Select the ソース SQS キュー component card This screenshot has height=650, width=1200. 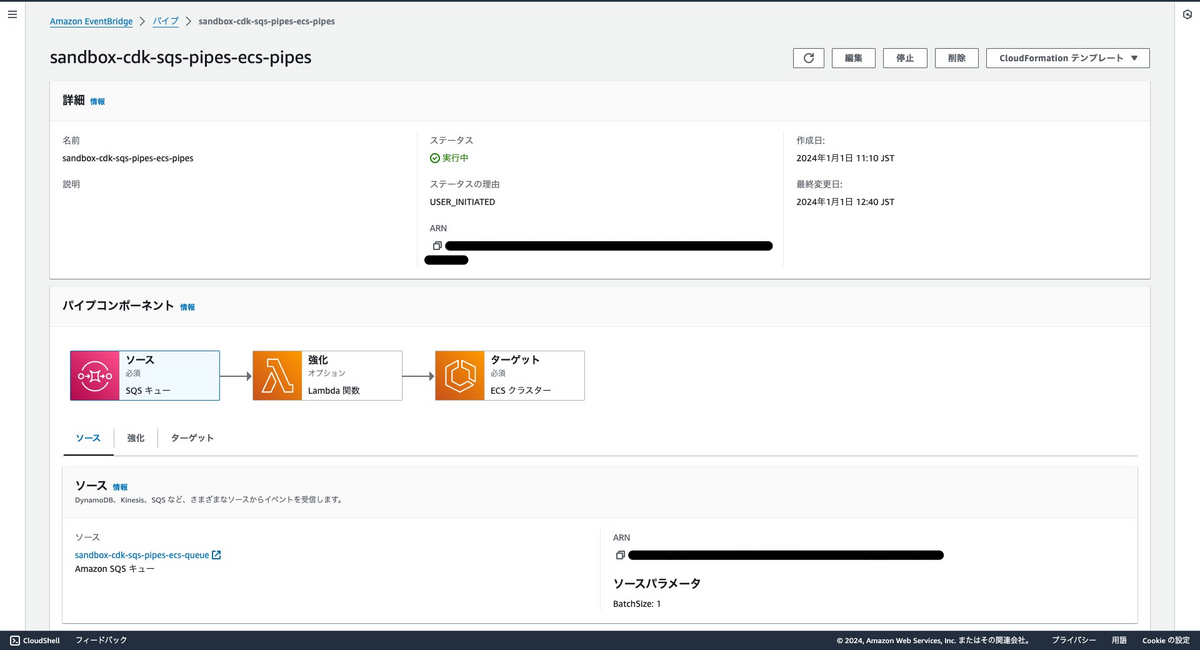click(145, 375)
